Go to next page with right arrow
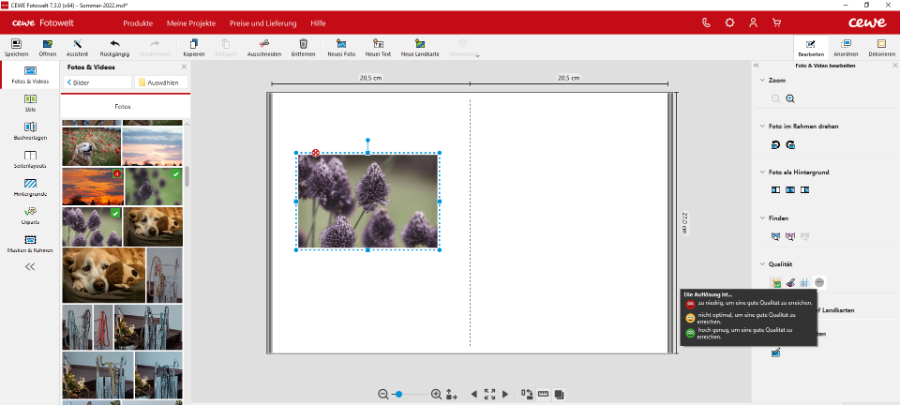This screenshot has height=405, width=900. [x=505, y=394]
